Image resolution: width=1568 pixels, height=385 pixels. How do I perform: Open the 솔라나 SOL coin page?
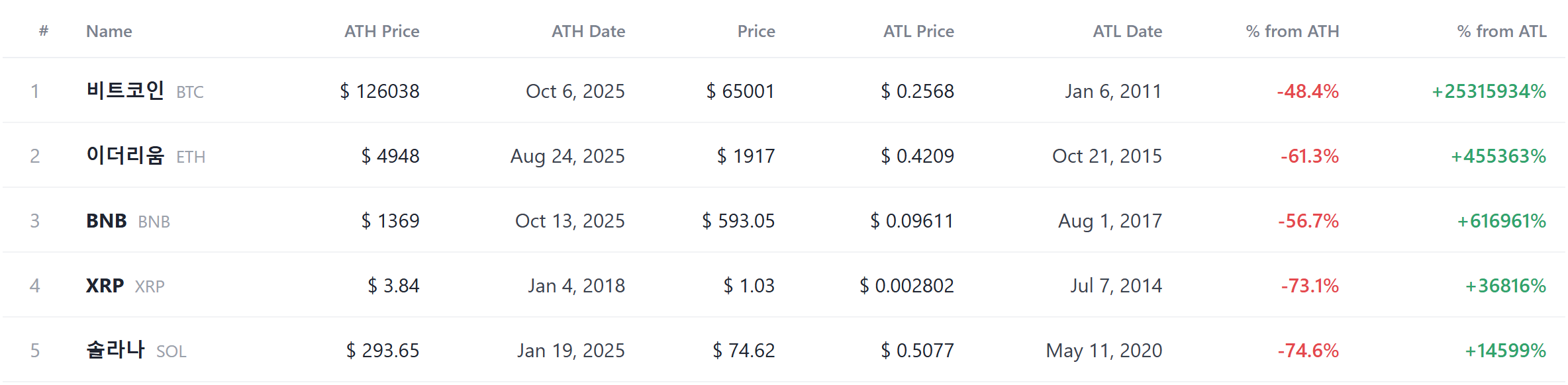pyautogui.click(x=136, y=350)
